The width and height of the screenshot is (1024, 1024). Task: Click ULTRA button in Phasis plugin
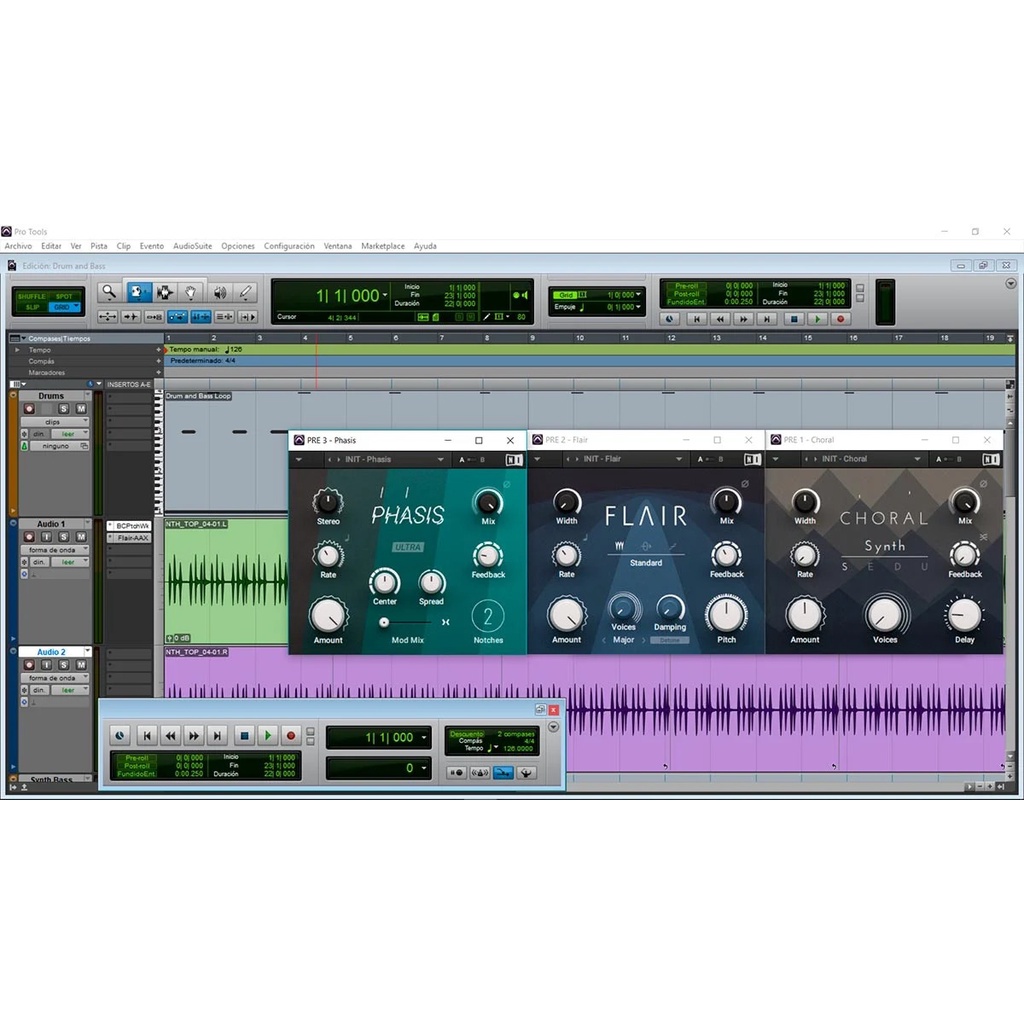(408, 547)
